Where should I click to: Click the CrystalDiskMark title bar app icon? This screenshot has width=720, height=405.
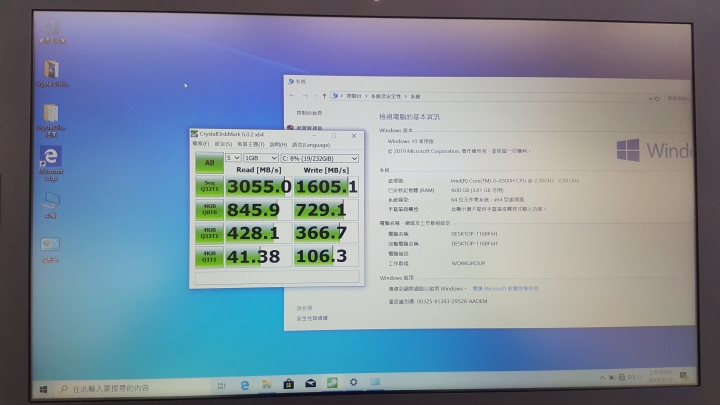click(194, 134)
